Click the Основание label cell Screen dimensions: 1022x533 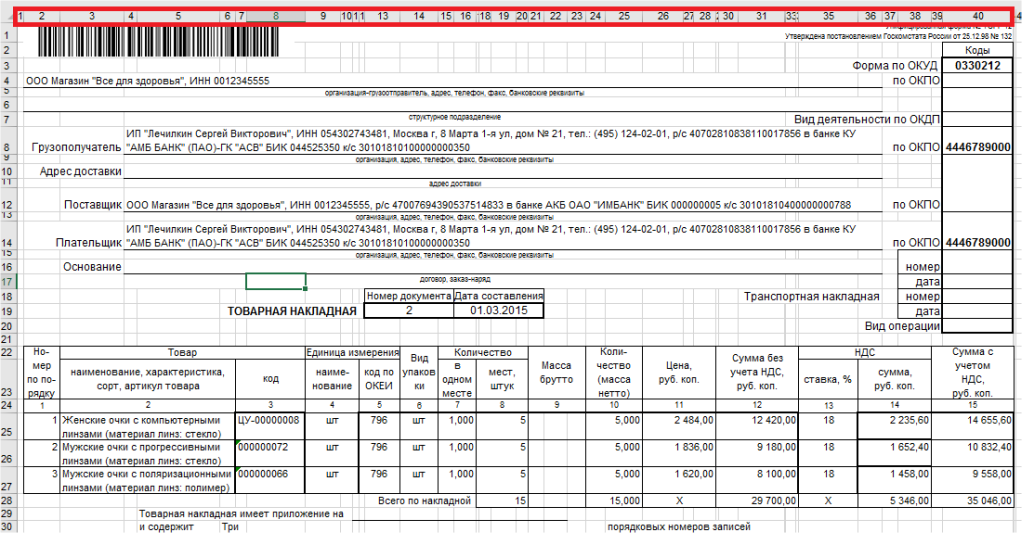tap(92, 266)
